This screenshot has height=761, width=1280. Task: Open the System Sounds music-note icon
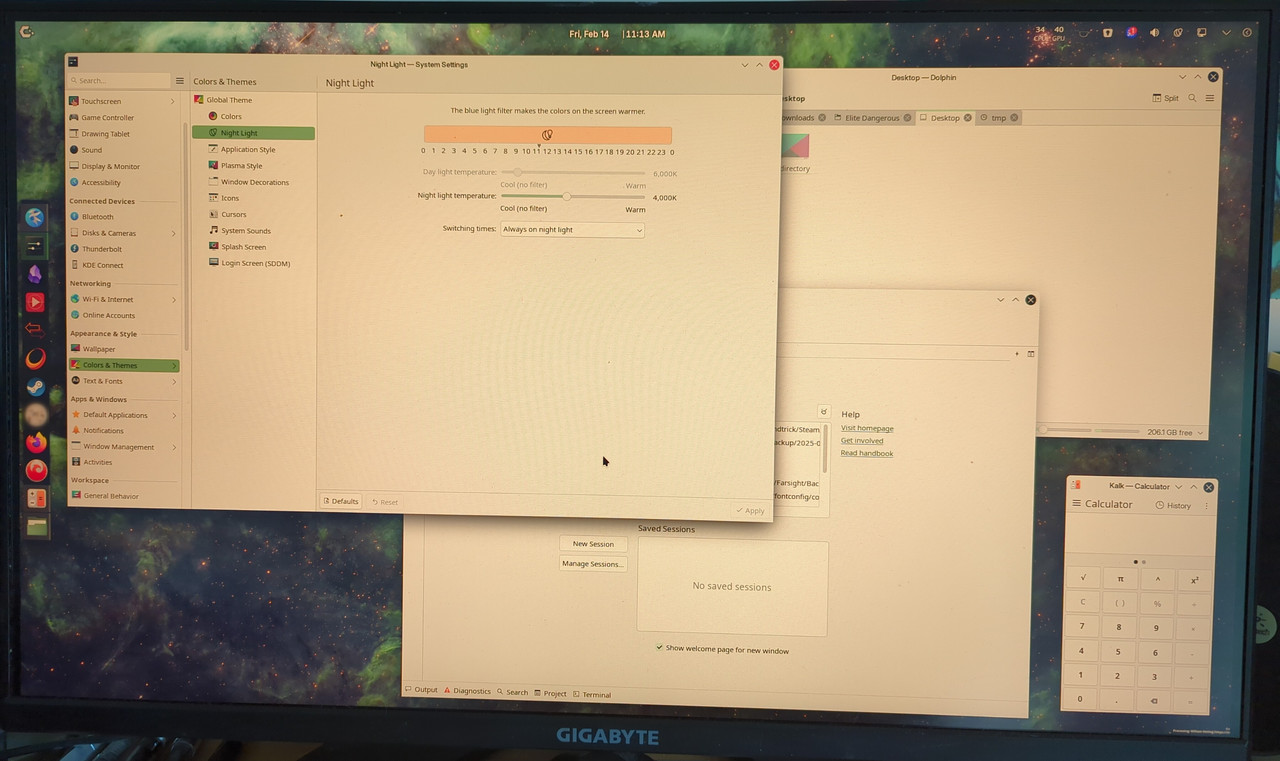pos(213,230)
